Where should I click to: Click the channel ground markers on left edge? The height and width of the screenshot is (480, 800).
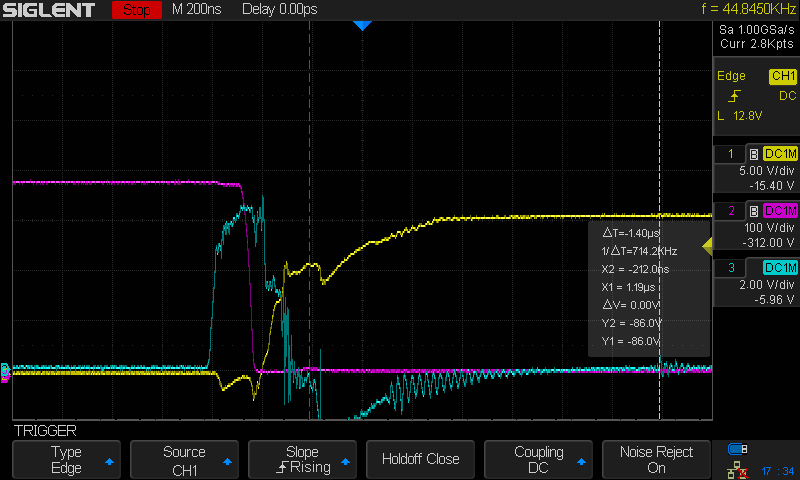pyautogui.click(x=5, y=372)
